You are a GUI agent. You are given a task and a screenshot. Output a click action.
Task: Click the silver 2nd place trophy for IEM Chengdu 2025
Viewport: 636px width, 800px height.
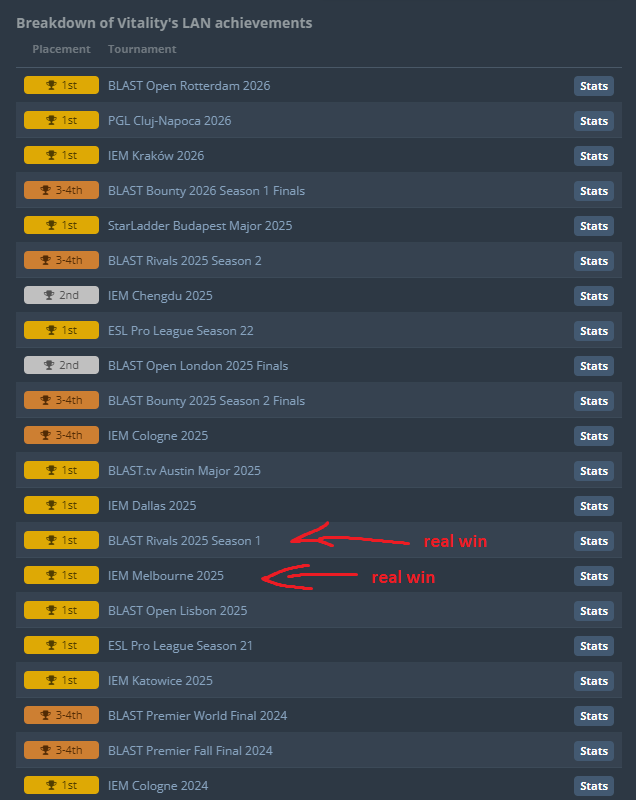point(49,295)
